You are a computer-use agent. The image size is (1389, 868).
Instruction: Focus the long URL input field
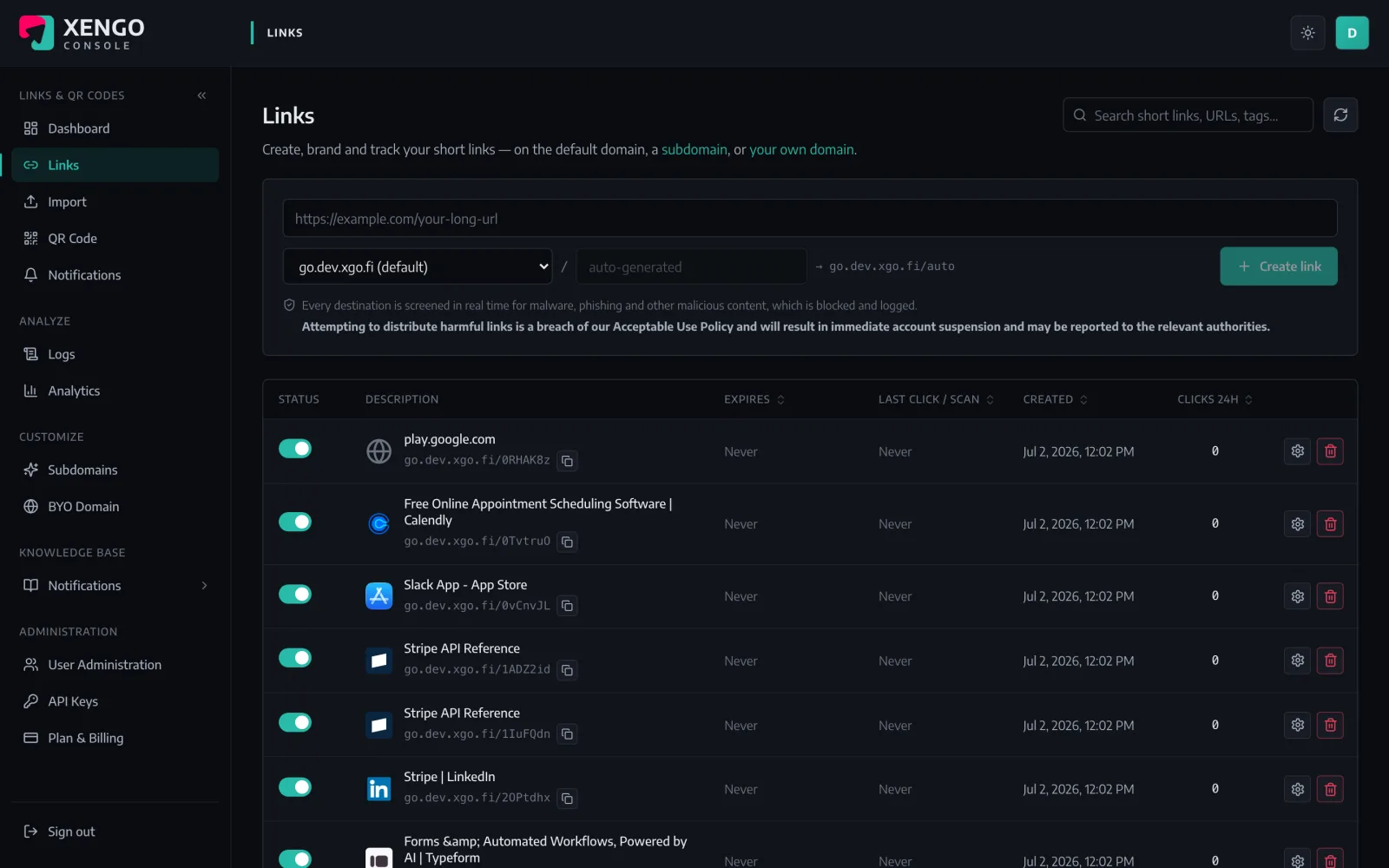[x=810, y=219]
